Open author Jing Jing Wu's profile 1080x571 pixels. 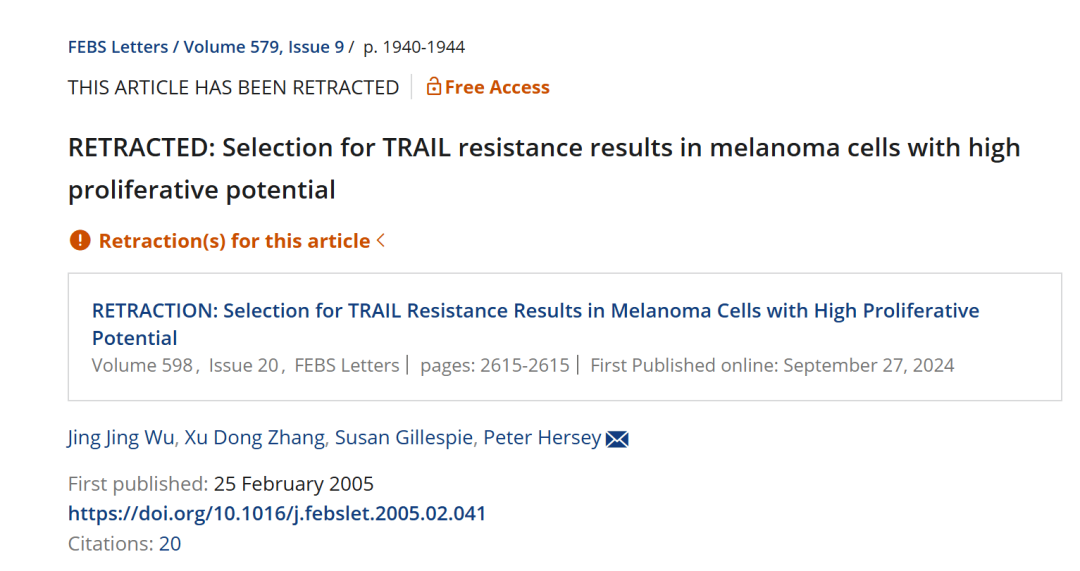[121, 437]
